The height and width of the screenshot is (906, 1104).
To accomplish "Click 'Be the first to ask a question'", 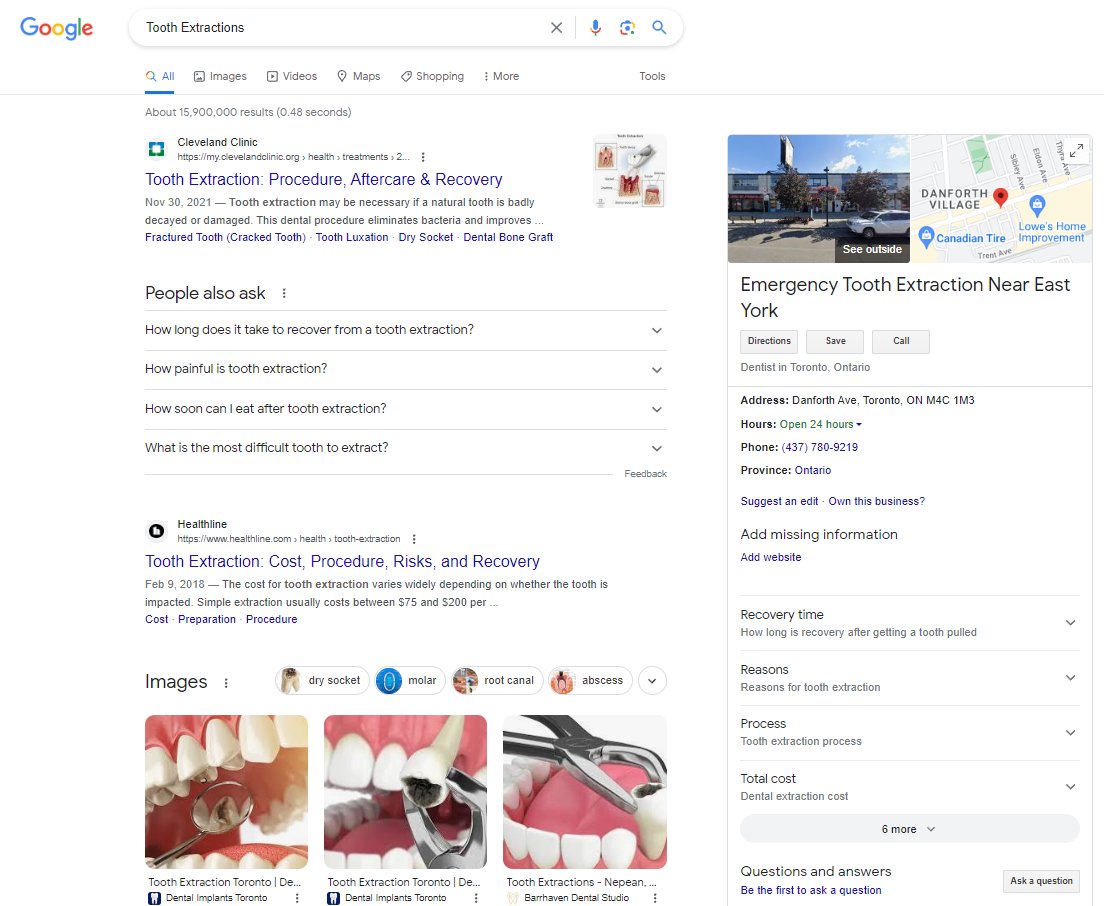I will [x=811, y=891].
